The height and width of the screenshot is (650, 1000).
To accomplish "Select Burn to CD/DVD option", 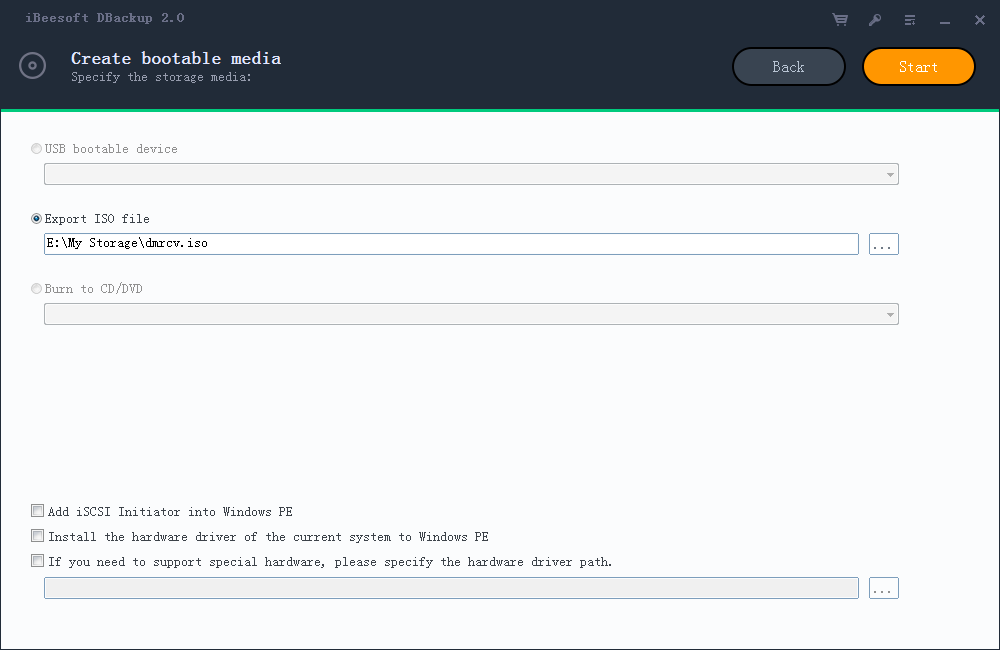I will [x=36, y=289].
